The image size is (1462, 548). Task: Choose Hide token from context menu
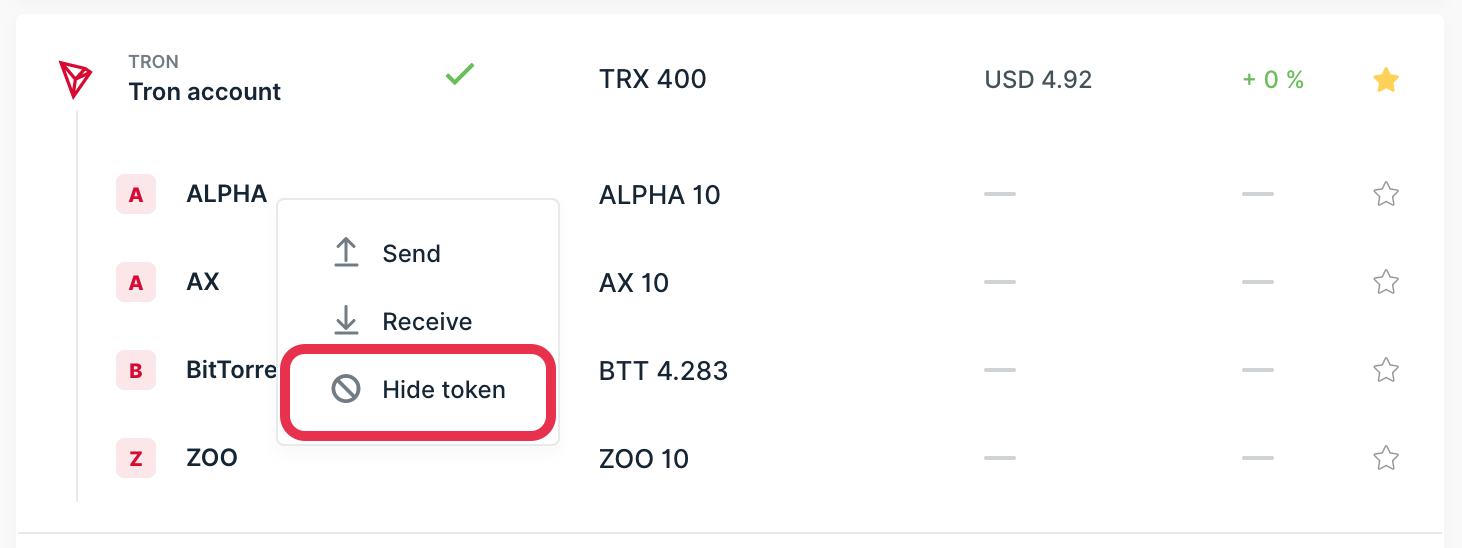click(x=443, y=390)
